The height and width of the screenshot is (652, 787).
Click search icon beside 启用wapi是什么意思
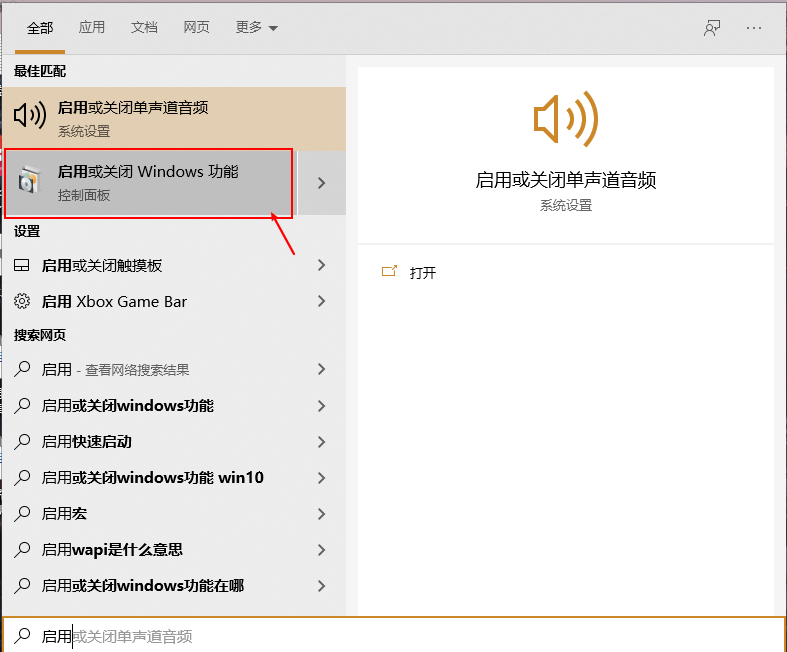[22, 550]
